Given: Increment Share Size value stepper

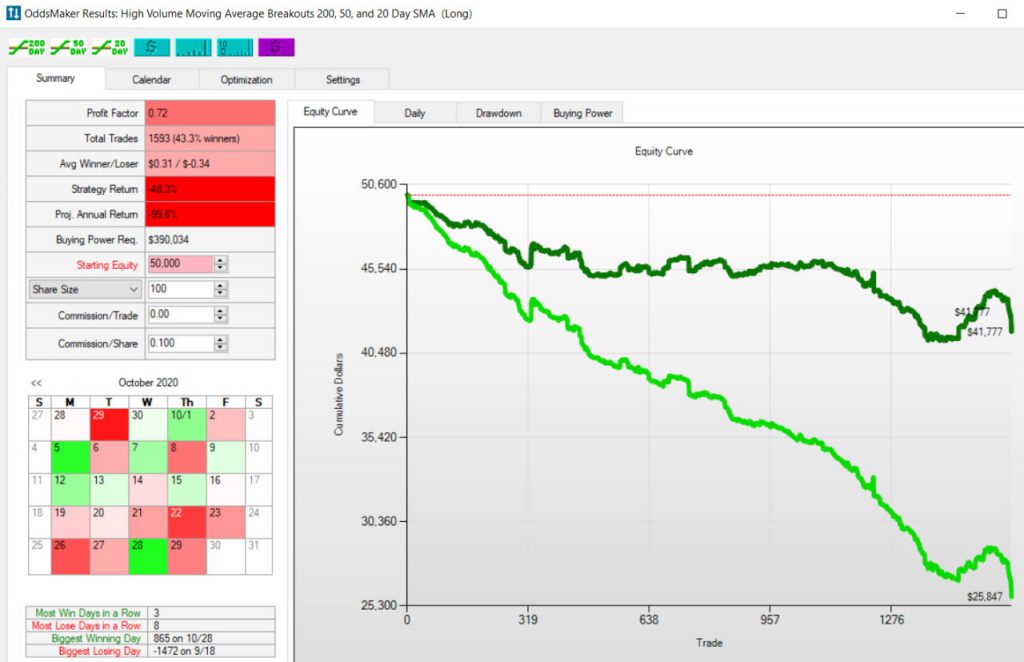Looking at the screenshot, I should pos(221,285).
